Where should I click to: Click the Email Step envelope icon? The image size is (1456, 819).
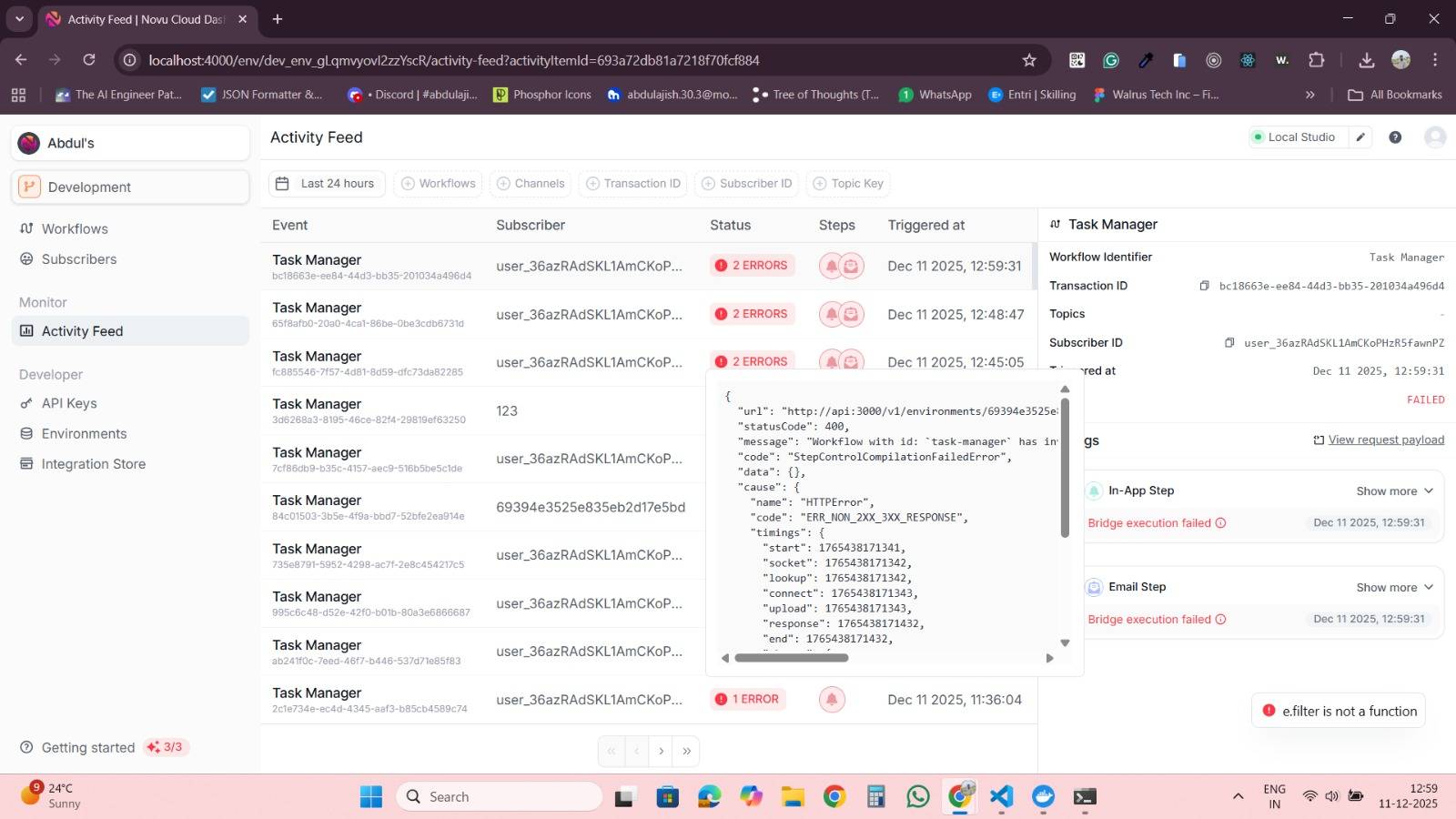1094,587
